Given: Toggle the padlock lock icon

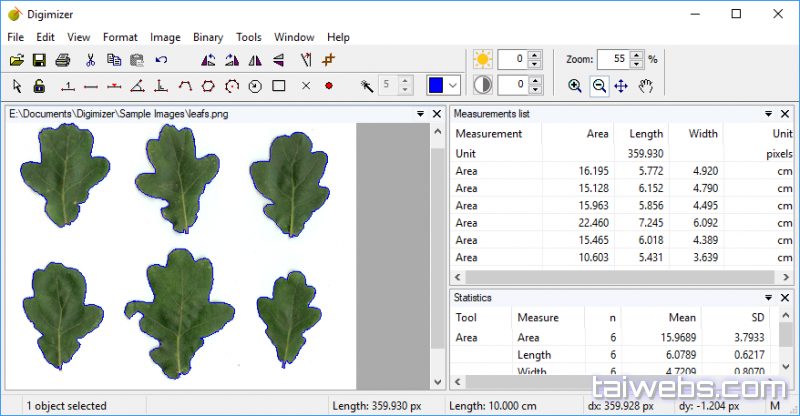Looking at the screenshot, I should (x=39, y=86).
